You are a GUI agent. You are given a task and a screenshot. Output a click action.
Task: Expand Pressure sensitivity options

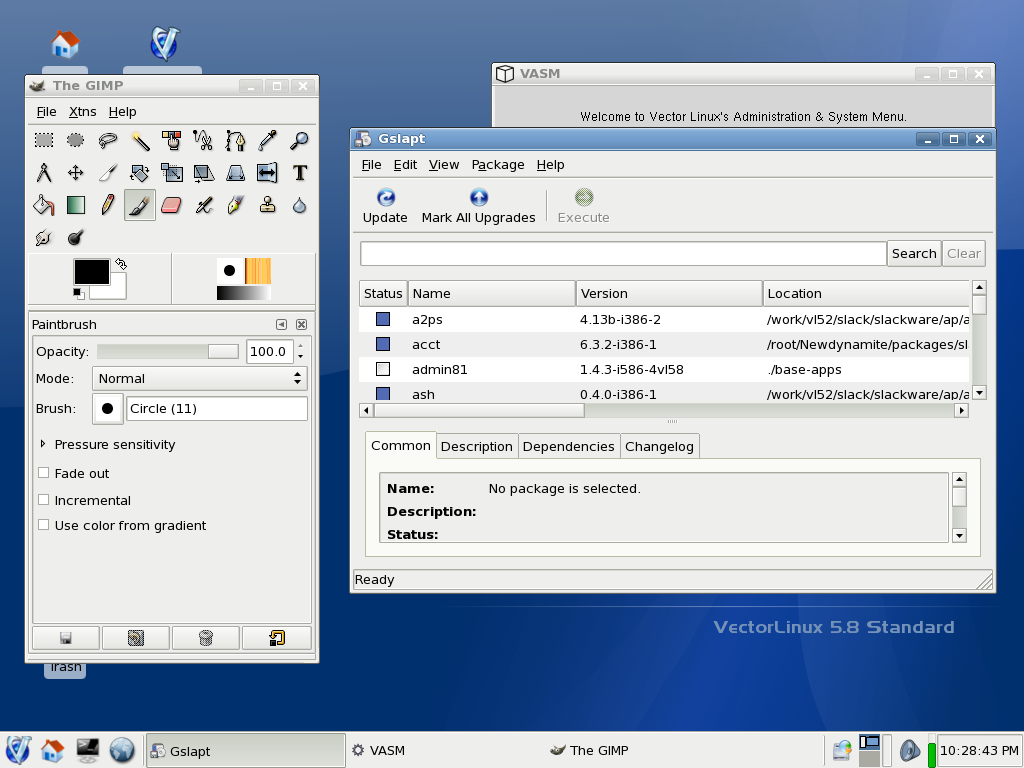coord(43,444)
